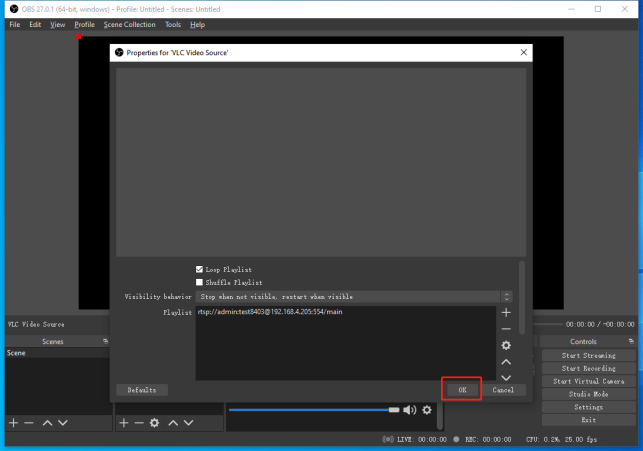The height and width of the screenshot is (451, 643).
Task: Open the Profile menu
Action: click(84, 24)
